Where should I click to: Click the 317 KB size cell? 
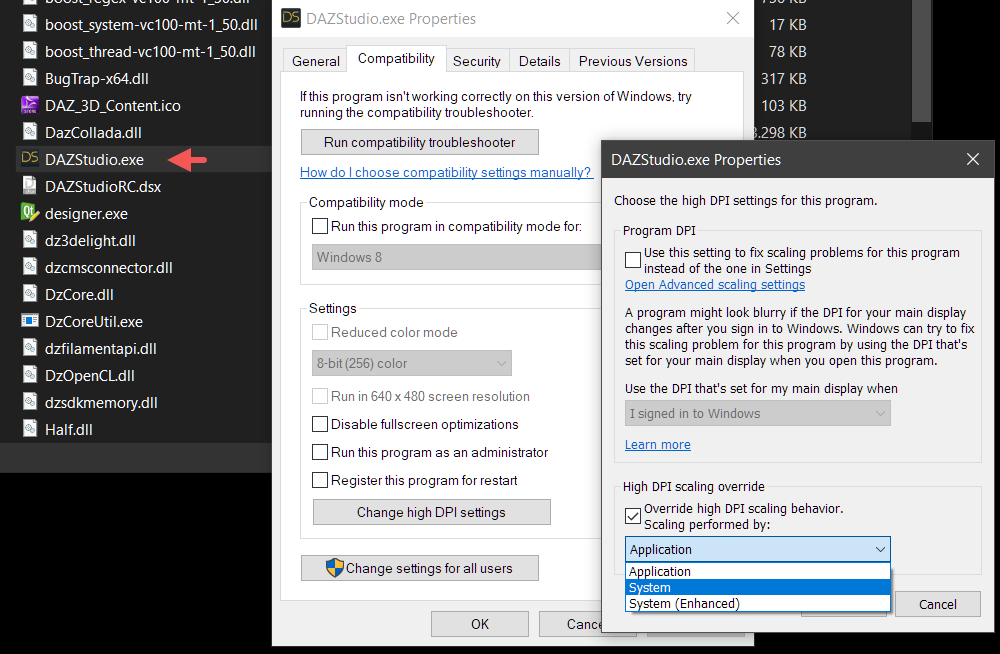pos(783,78)
